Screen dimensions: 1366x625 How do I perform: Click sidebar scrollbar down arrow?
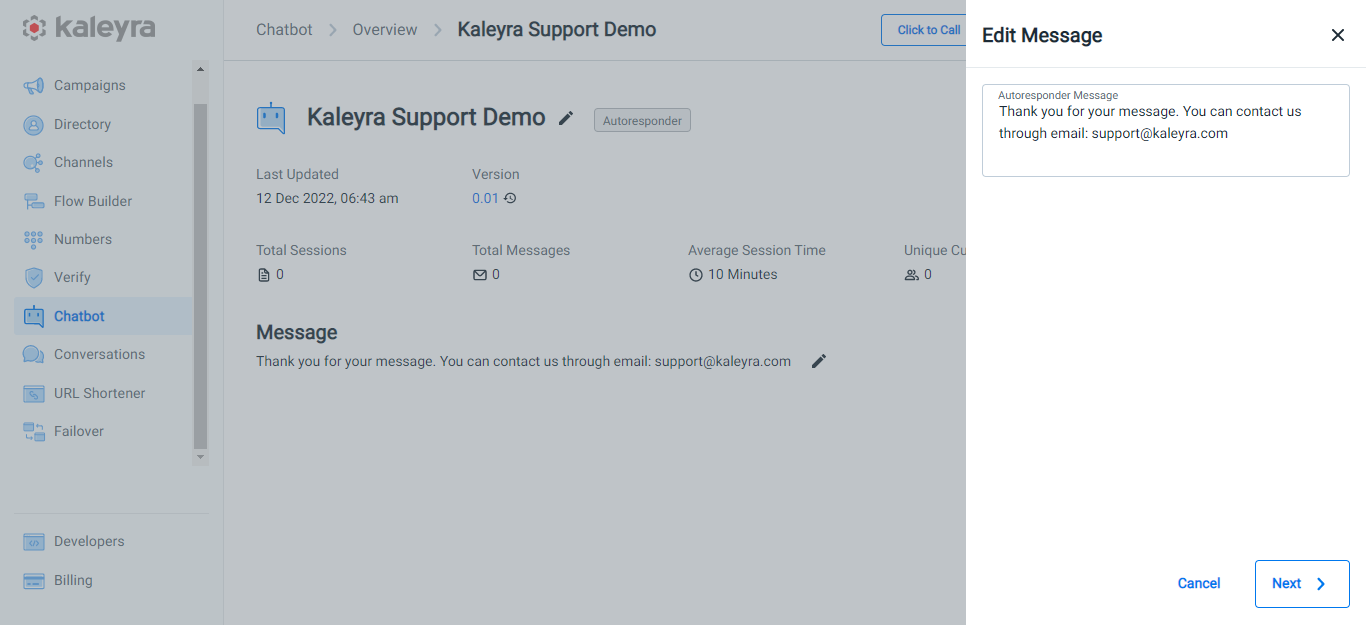click(200, 457)
